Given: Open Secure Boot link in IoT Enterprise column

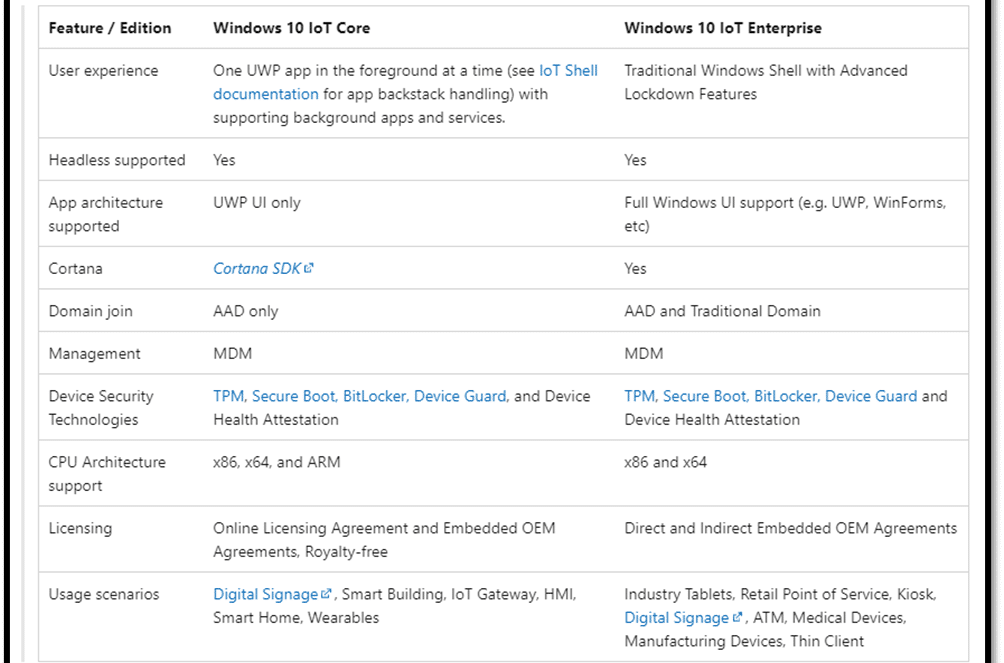Looking at the screenshot, I should 704,396.
